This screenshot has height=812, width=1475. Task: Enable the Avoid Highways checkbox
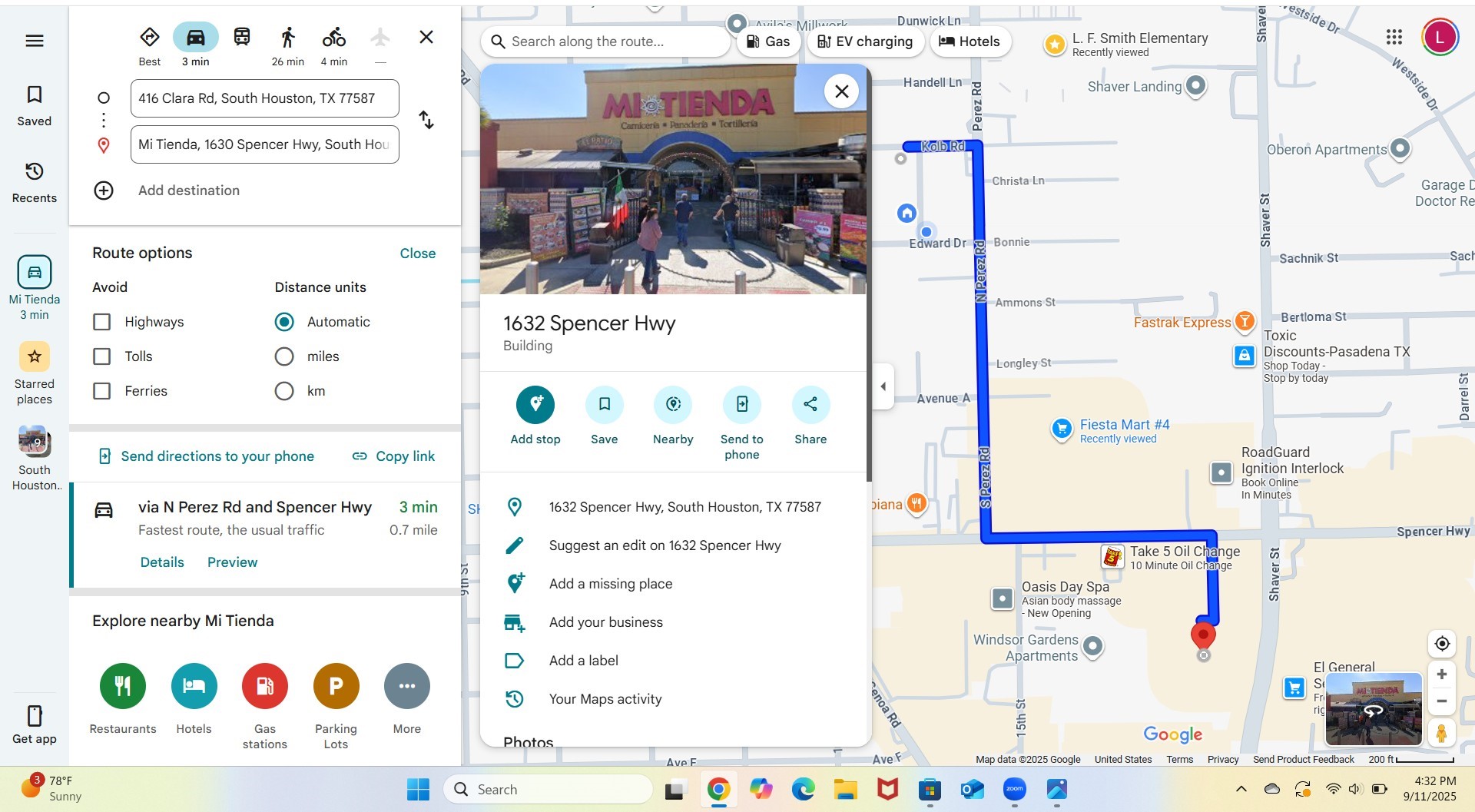coord(102,322)
